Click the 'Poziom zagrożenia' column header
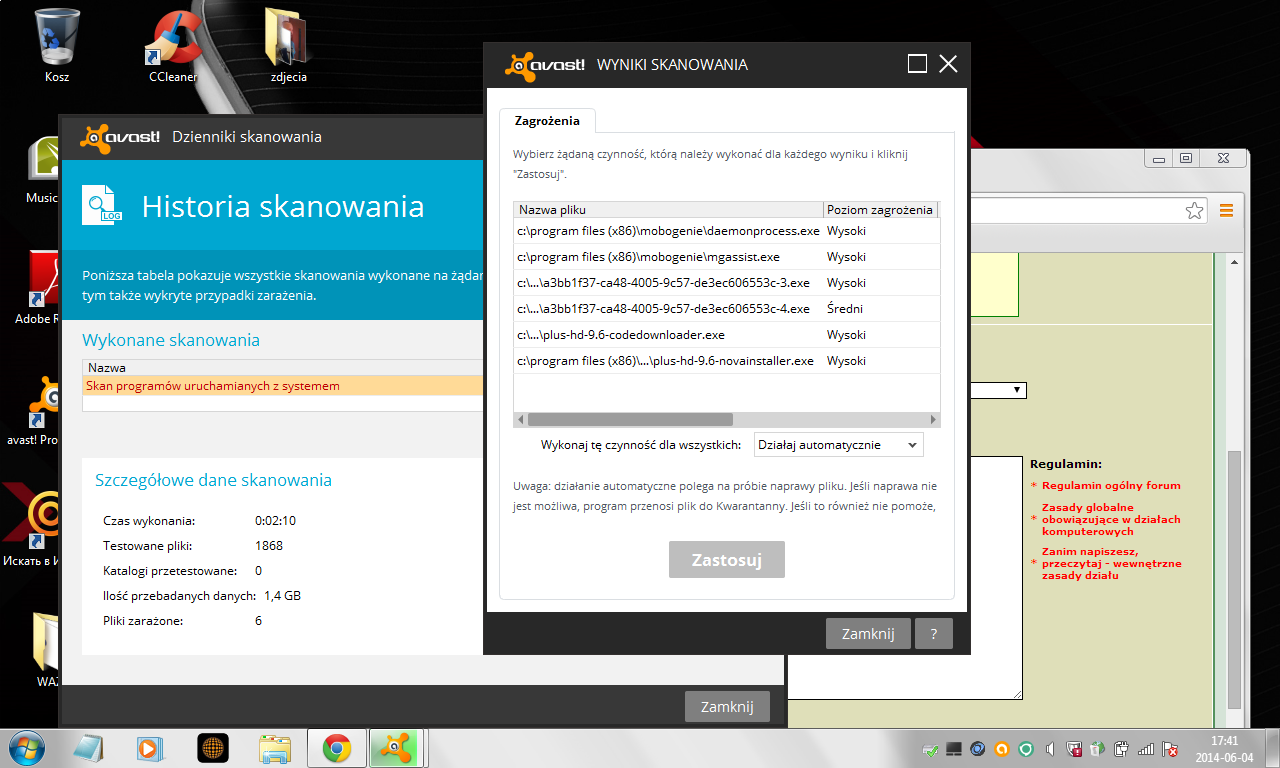The width and height of the screenshot is (1280, 768). tap(880, 210)
